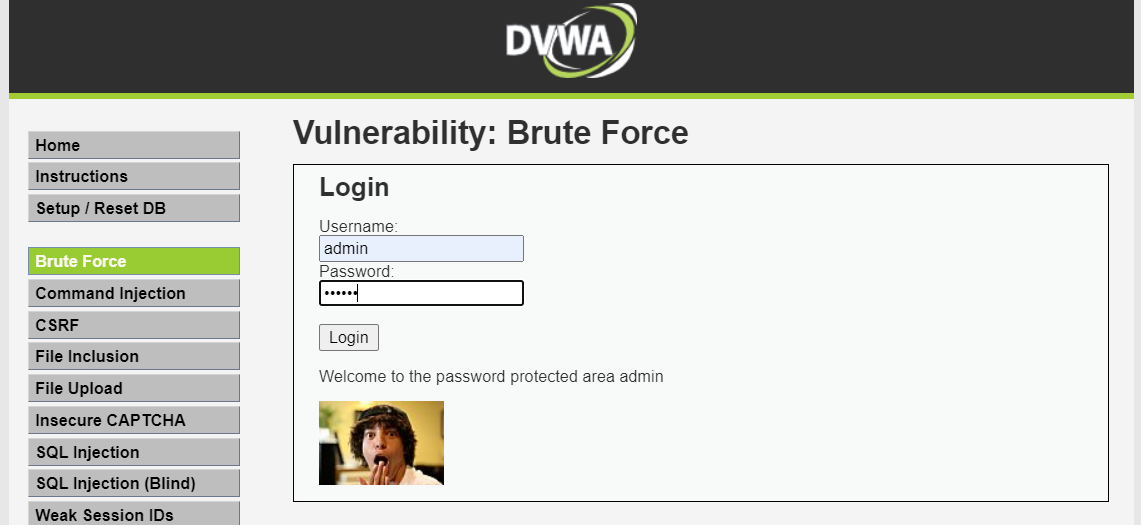Click the DVWA logo in the header

571,41
